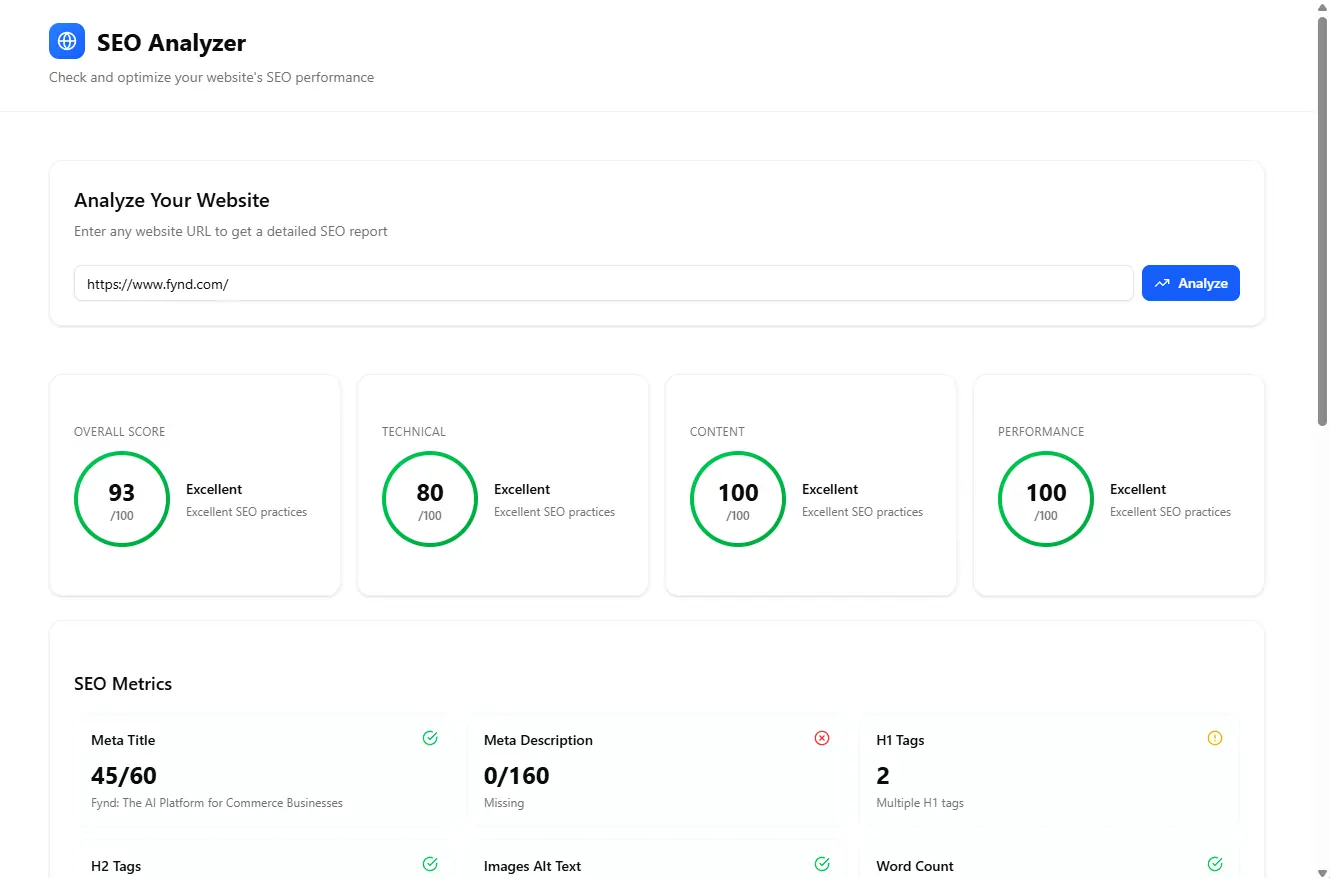Click the SEO Analyzer title text
Viewport: 1330px width, 878px height.
pyautogui.click(x=171, y=42)
